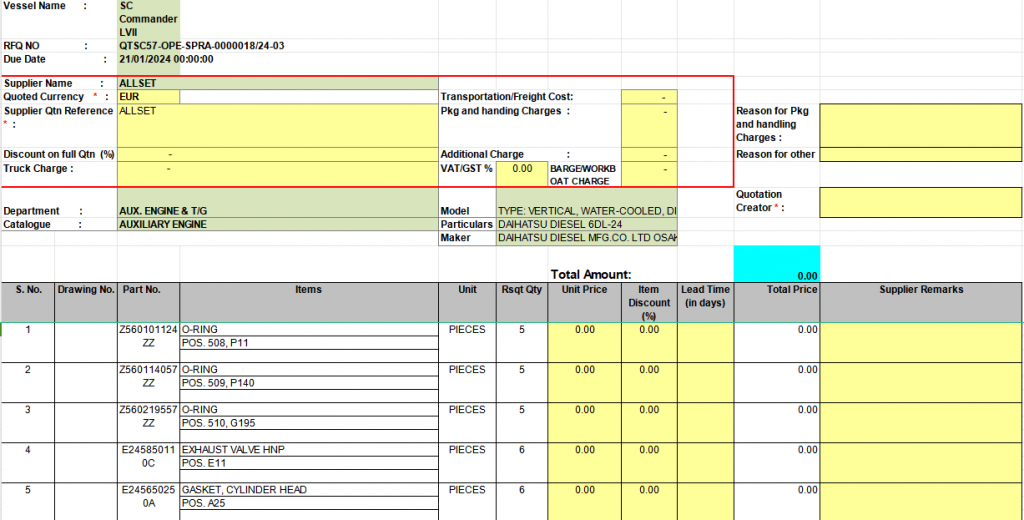Select the Quoted Currency cell containing EUR

pyautogui.click(x=148, y=97)
